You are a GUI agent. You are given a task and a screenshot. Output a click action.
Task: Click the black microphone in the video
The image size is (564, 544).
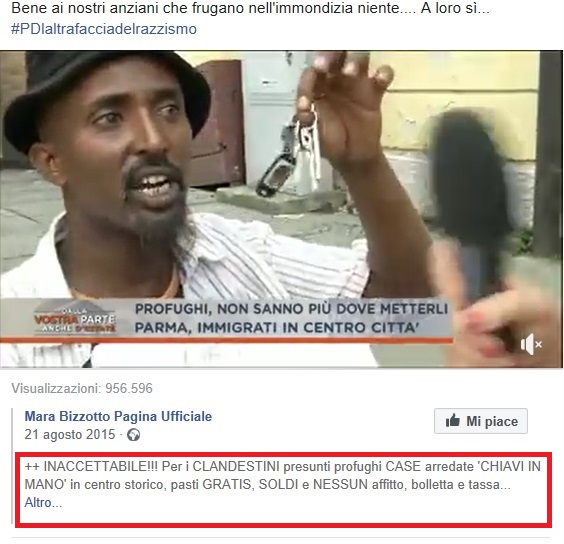coord(474,201)
